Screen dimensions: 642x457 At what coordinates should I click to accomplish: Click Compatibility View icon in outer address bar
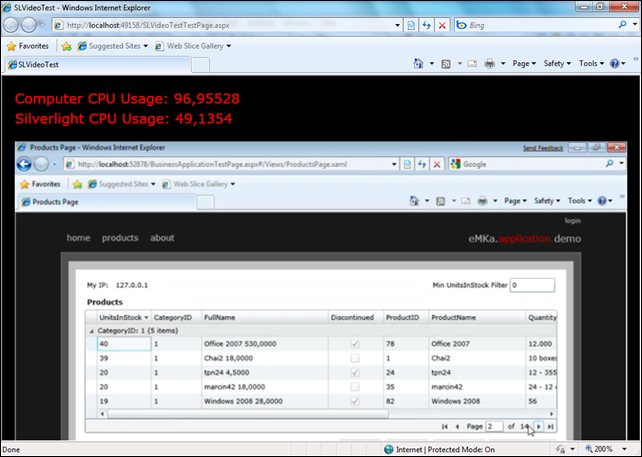(x=411, y=25)
